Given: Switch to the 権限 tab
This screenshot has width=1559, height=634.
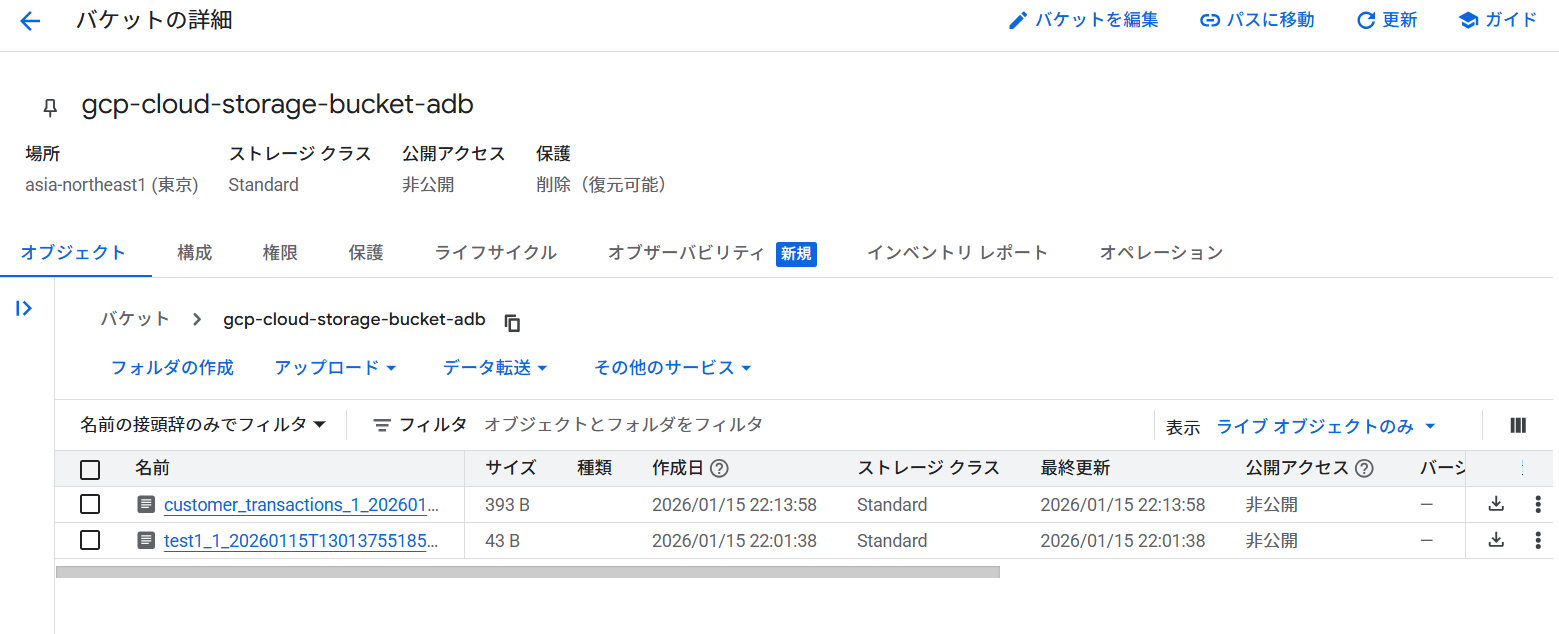Looking at the screenshot, I should (x=280, y=253).
